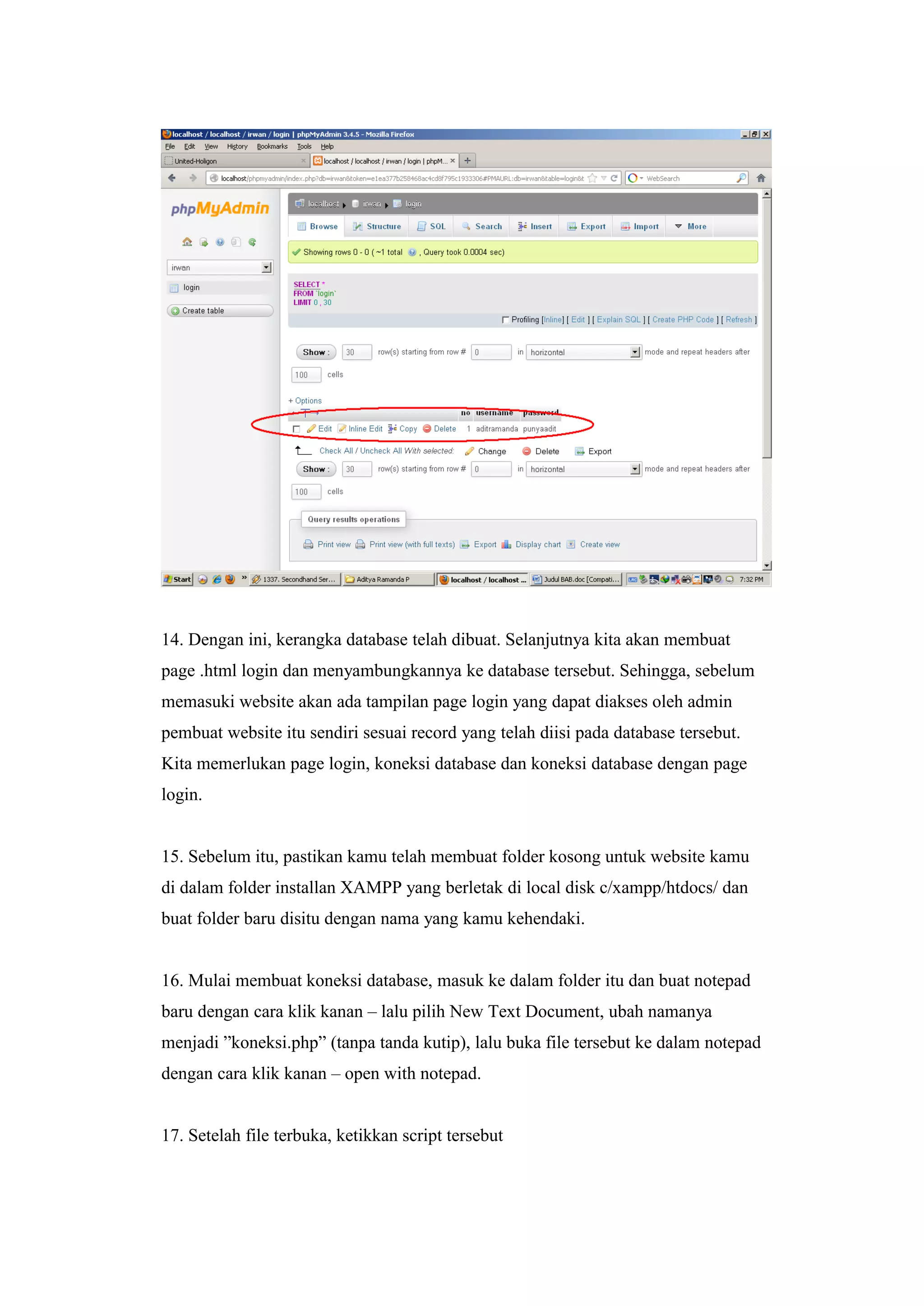Image resolution: width=924 pixels, height=1306 pixels.
Task: Open the Bookmarks menu
Action: [272, 146]
